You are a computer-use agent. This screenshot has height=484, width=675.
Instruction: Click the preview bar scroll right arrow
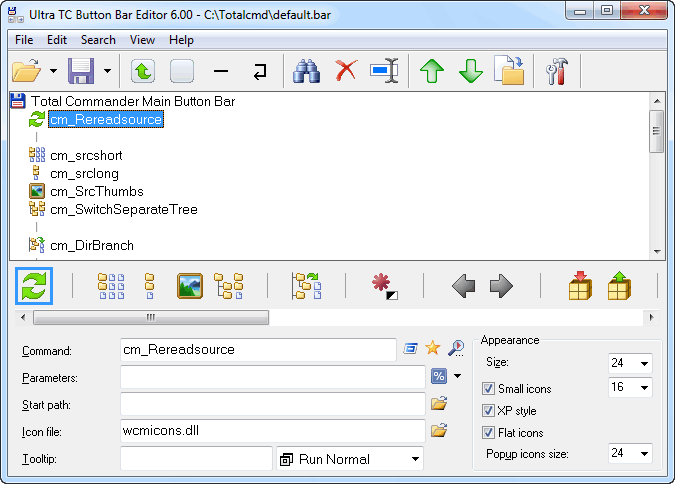point(651,318)
